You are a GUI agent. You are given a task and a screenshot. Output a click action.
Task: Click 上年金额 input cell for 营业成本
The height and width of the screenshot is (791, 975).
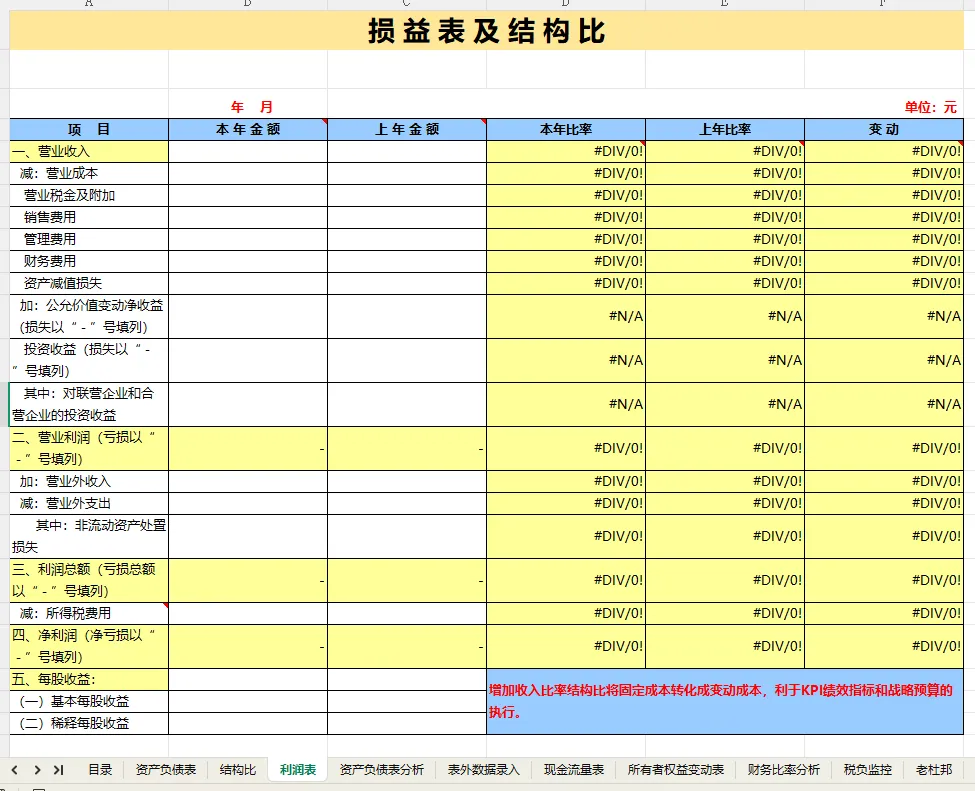[407, 173]
